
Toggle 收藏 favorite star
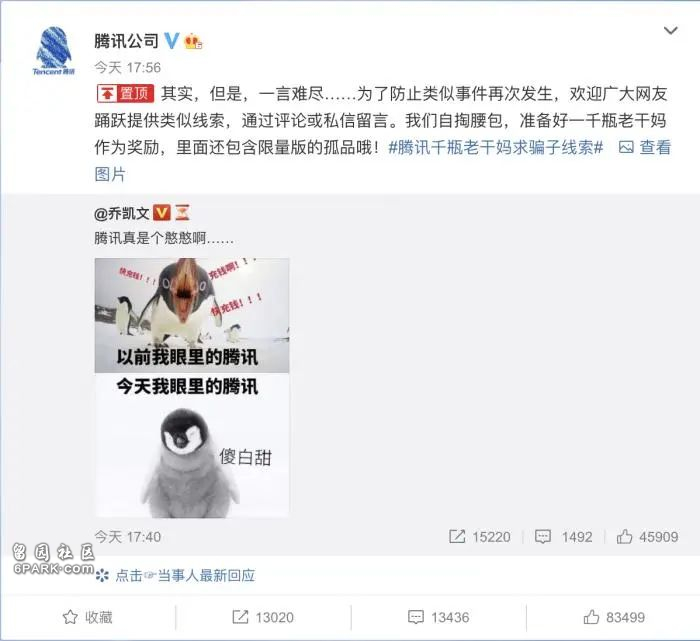(x=88, y=617)
